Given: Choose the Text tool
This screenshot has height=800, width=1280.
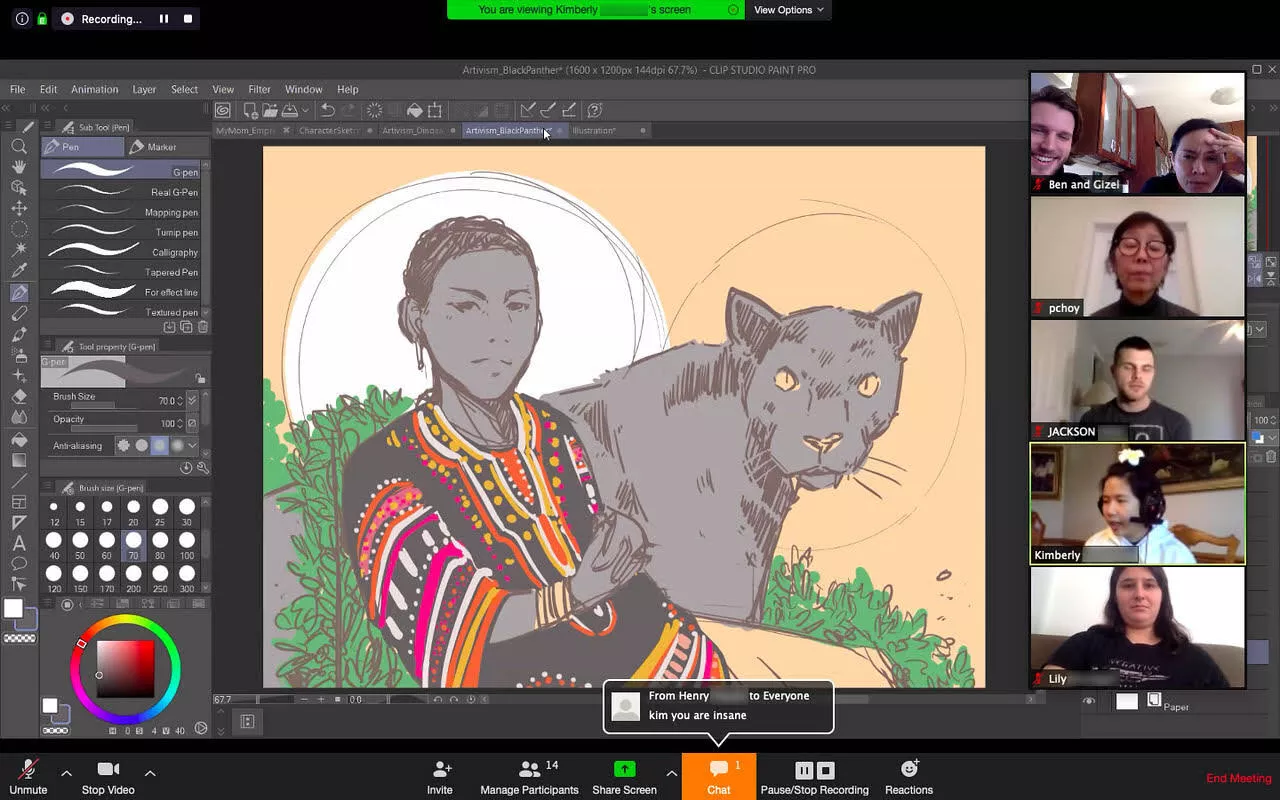Looking at the screenshot, I should coord(19,543).
